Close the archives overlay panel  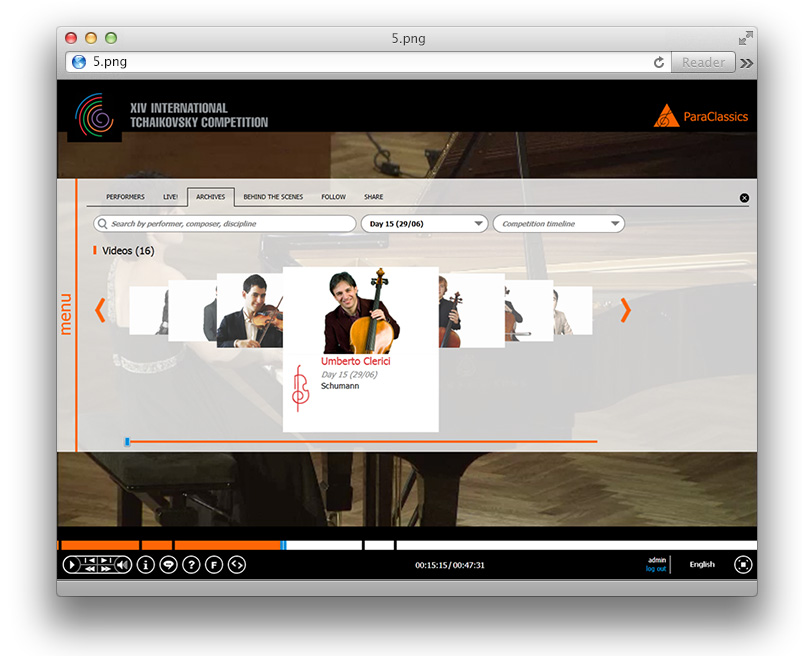(744, 198)
